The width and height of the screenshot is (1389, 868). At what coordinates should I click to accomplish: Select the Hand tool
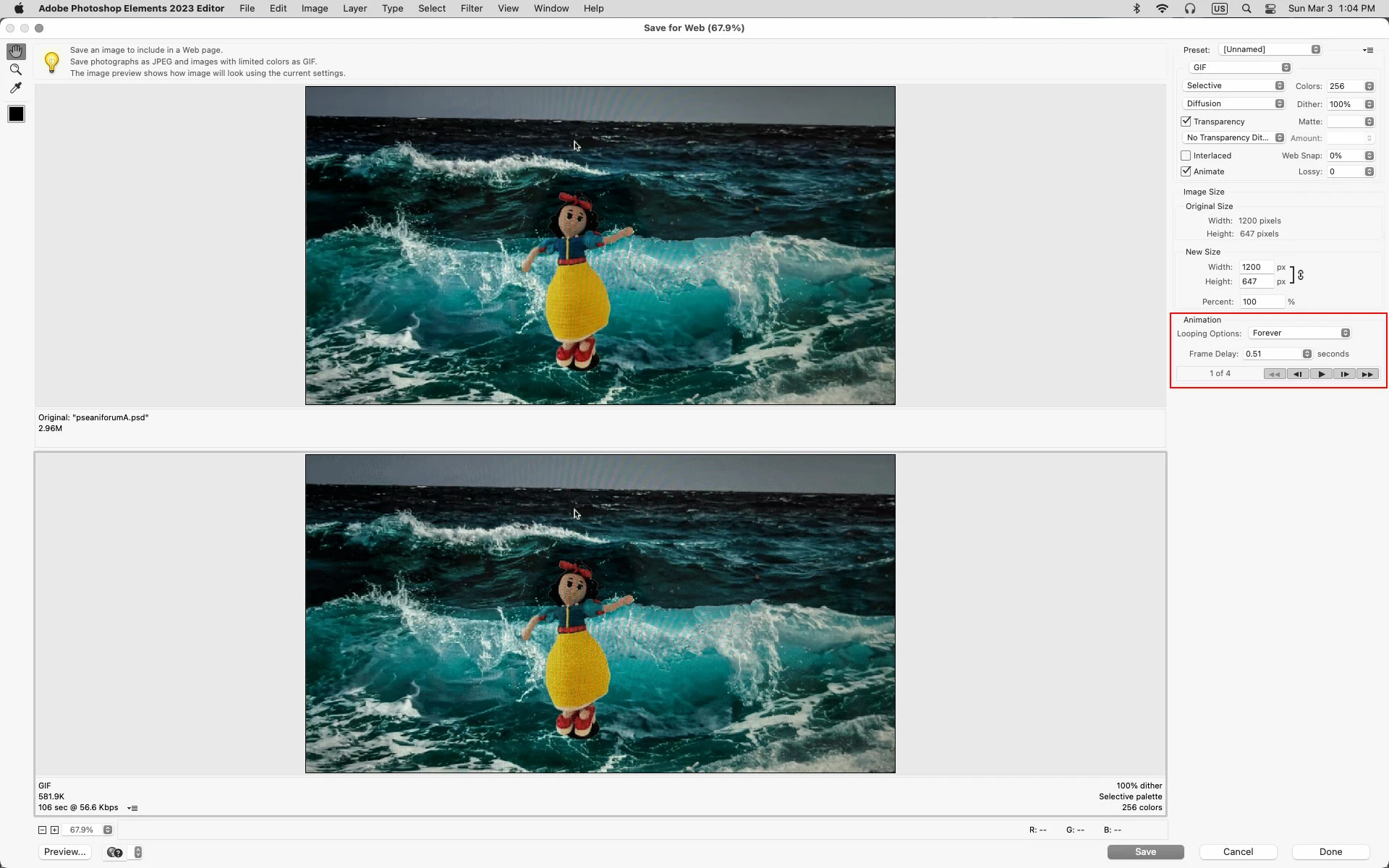(16, 51)
